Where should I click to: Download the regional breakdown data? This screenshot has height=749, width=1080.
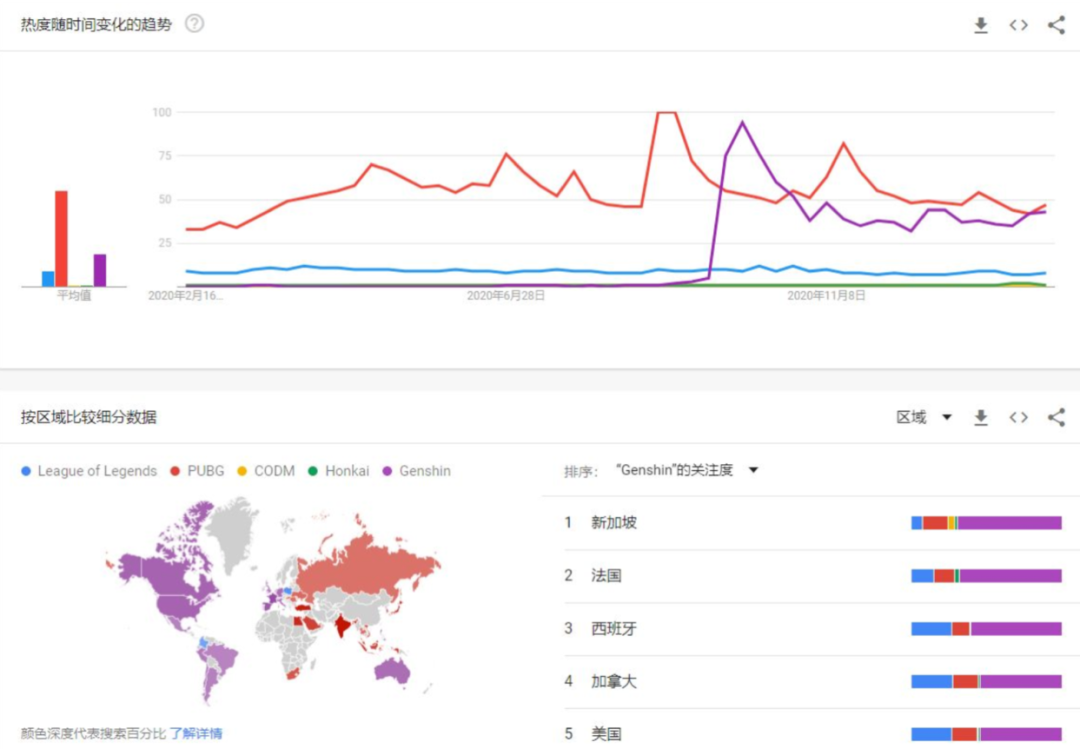[x=981, y=417]
